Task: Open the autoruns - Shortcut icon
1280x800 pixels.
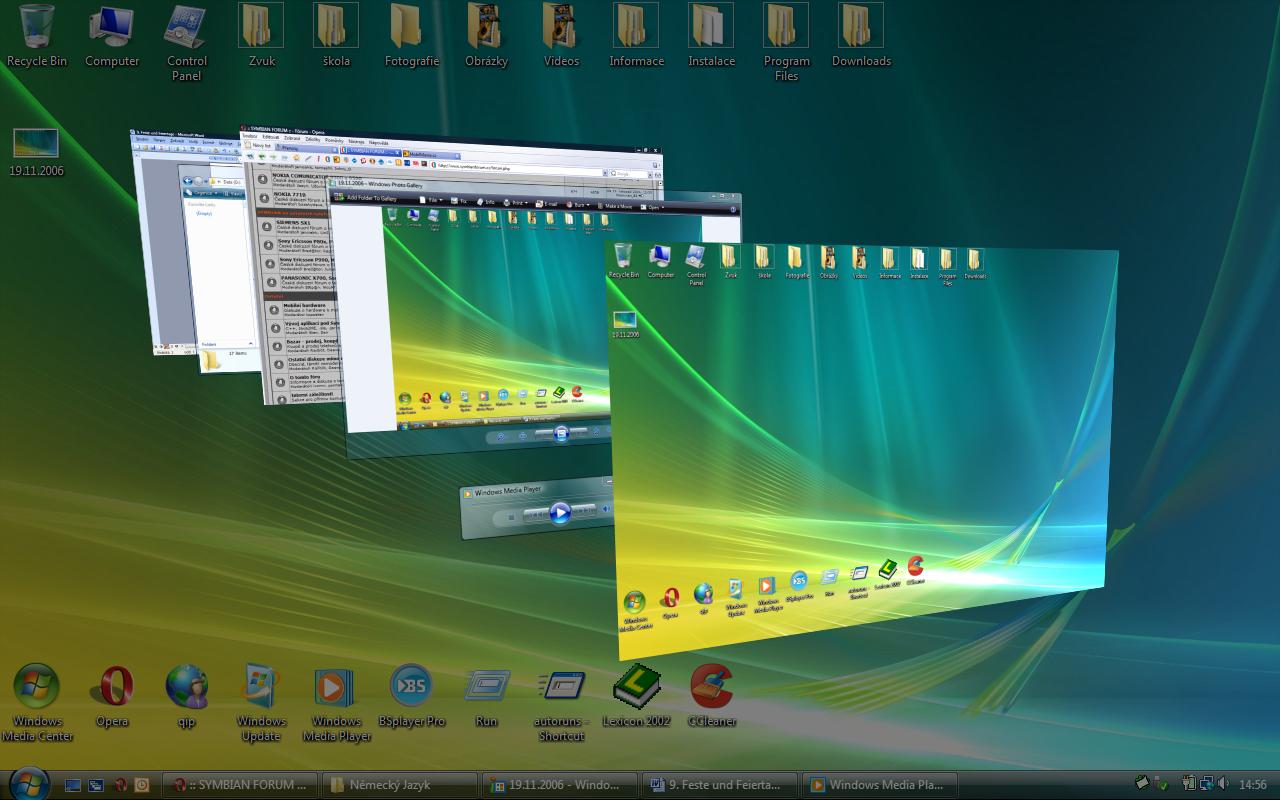Action: point(561,703)
